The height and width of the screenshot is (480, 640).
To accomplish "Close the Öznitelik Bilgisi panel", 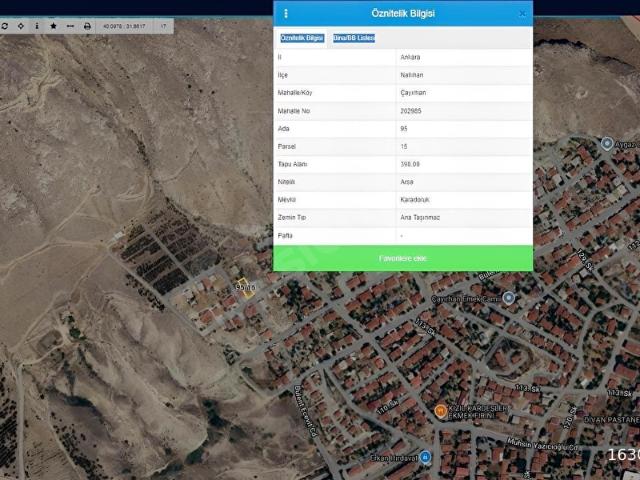I will pyautogui.click(x=522, y=14).
